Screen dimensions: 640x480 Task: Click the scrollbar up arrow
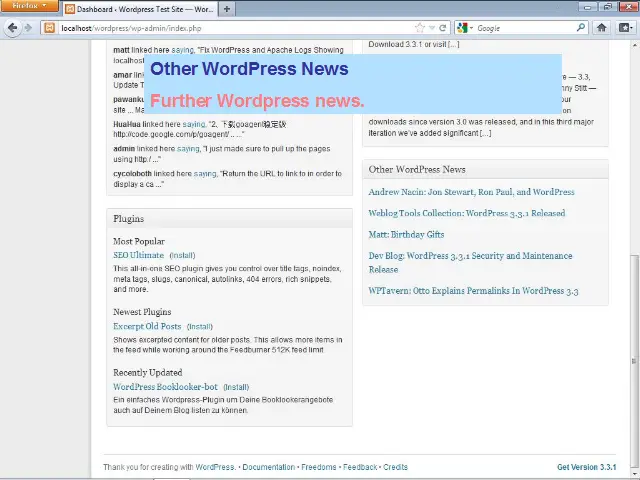pos(634,44)
